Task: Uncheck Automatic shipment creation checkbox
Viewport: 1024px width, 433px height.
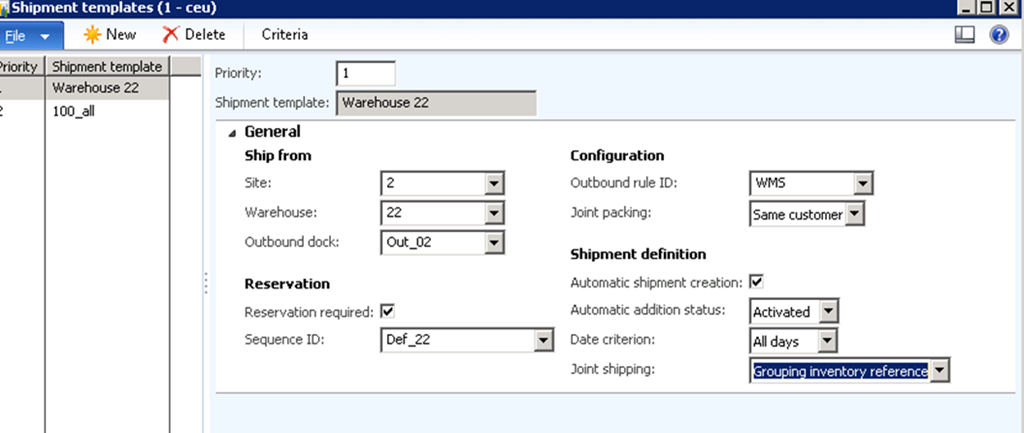Action: pyautogui.click(x=756, y=282)
